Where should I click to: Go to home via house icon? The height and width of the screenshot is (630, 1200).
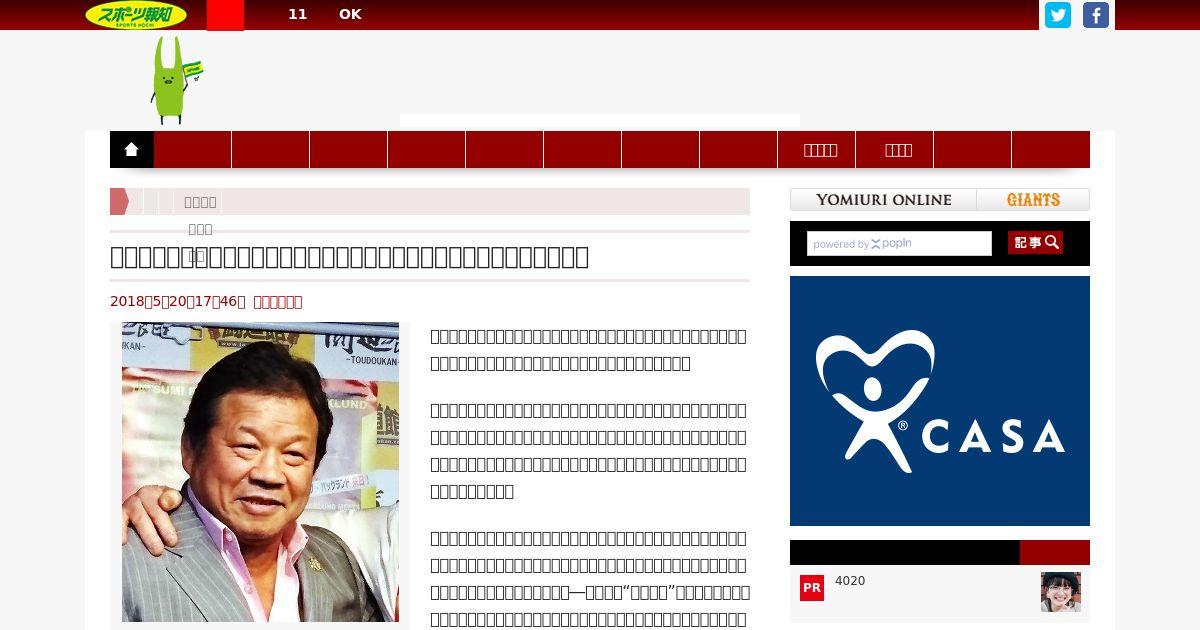click(x=132, y=150)
